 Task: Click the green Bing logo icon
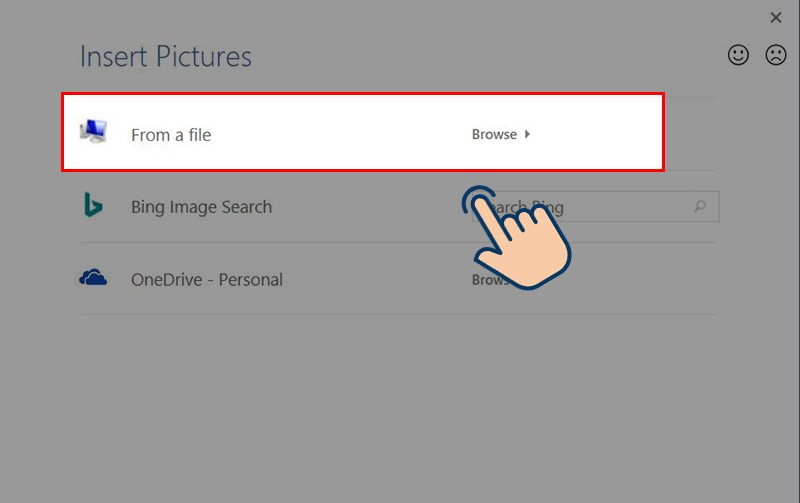click(x=93, y=205)
